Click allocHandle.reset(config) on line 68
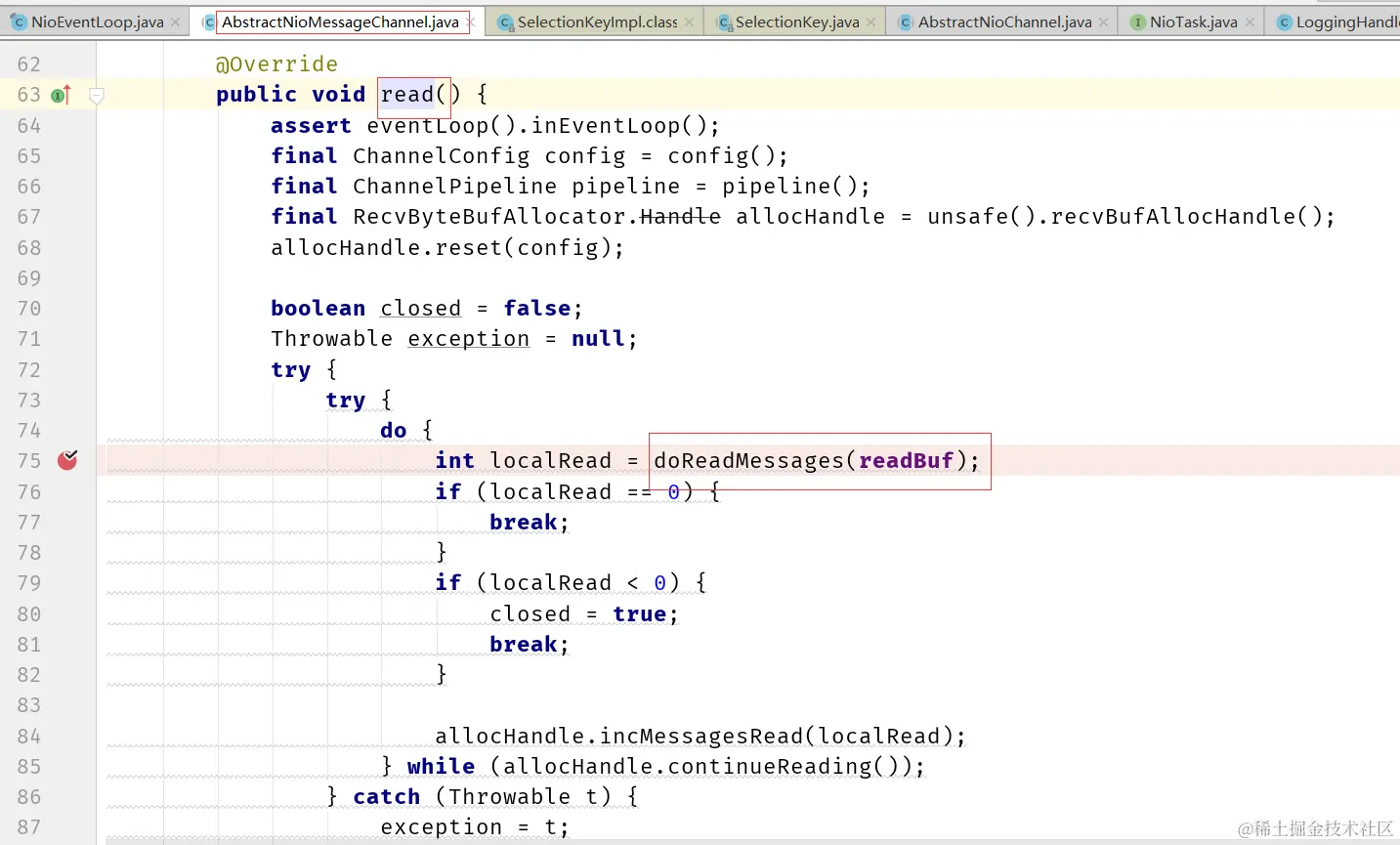The height and width of the screenshot is (845, 1400). click(446, 248)
